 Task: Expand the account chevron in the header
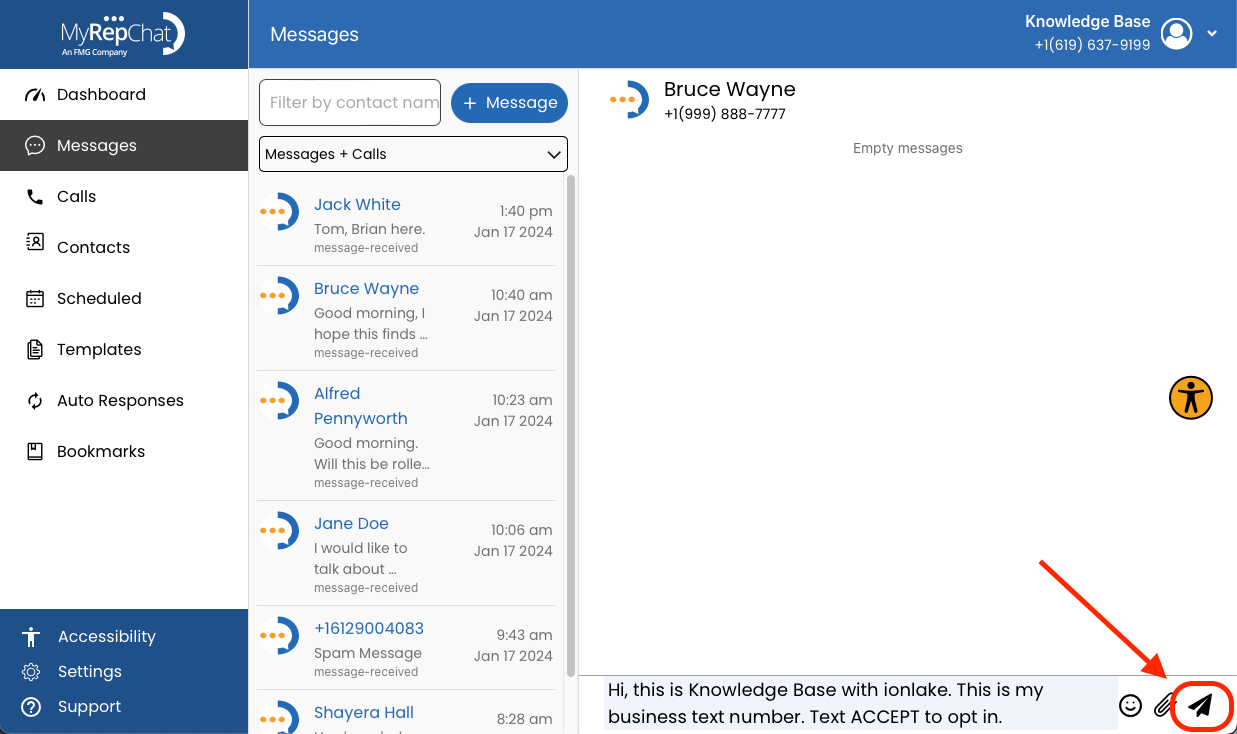point(1212,33)
